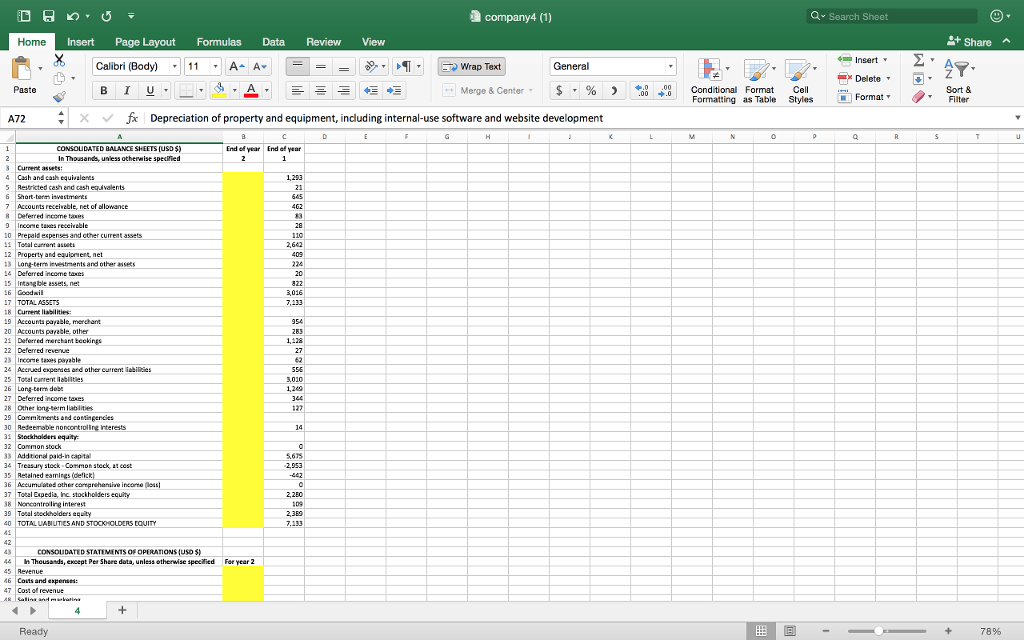Switch to the Review tab
Image resolution: width=1024 pixels, height=640 pixels.
[323, 42]
